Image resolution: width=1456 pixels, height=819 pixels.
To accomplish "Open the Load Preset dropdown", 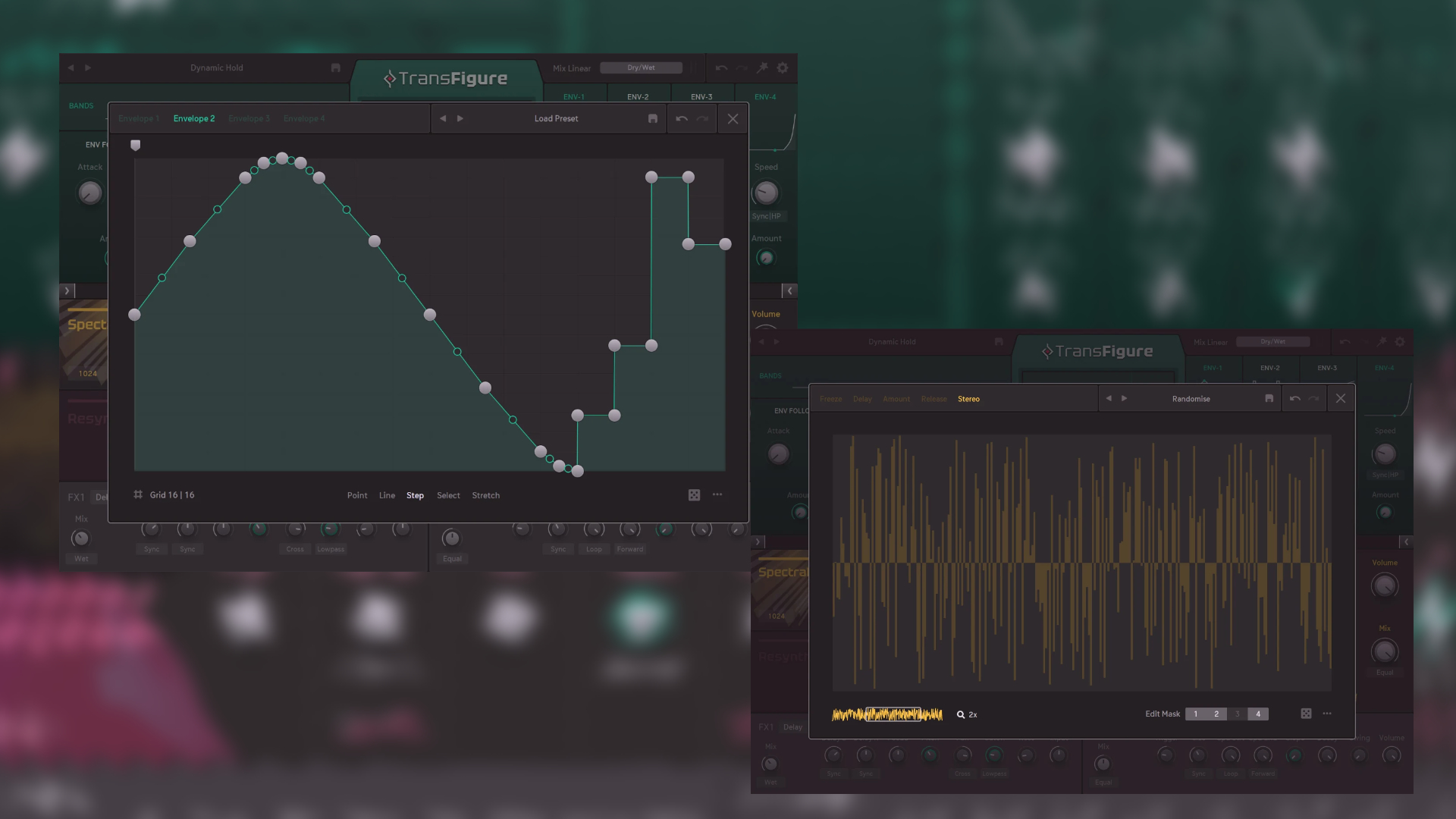I will click(x=556, y=119).
